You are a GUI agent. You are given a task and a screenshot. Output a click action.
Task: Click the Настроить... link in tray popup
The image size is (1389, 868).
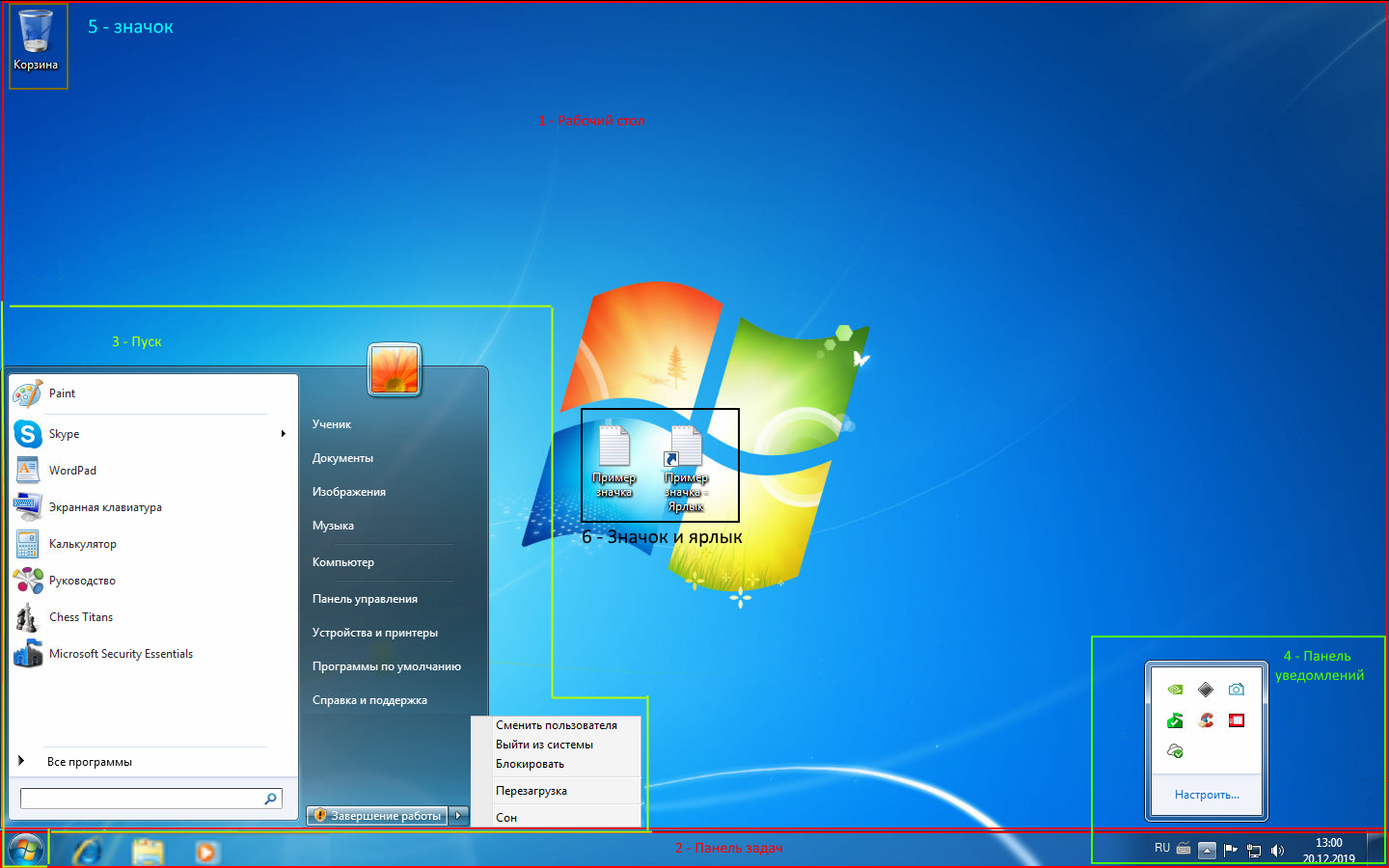1206,795
